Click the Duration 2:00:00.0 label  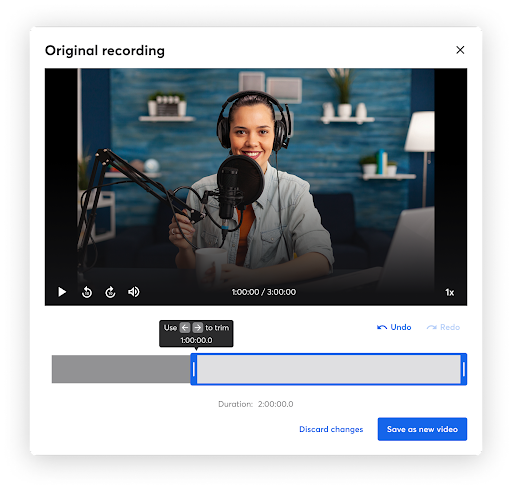(x=256, y=404)
